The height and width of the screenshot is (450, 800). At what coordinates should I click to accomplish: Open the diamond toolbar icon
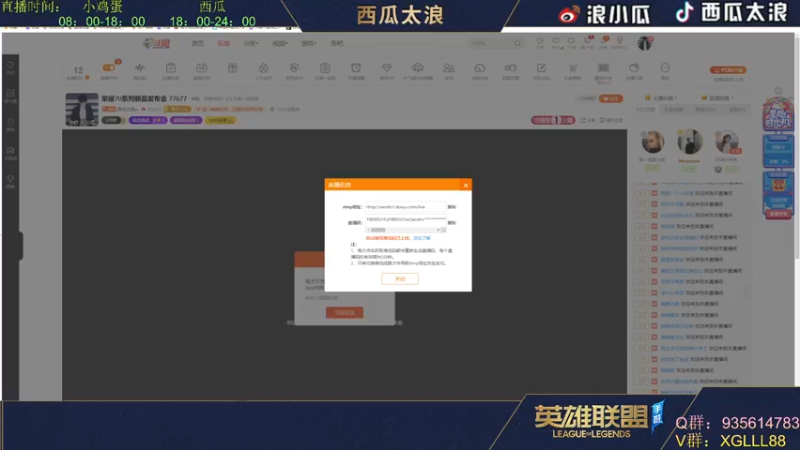pos(387,67)
